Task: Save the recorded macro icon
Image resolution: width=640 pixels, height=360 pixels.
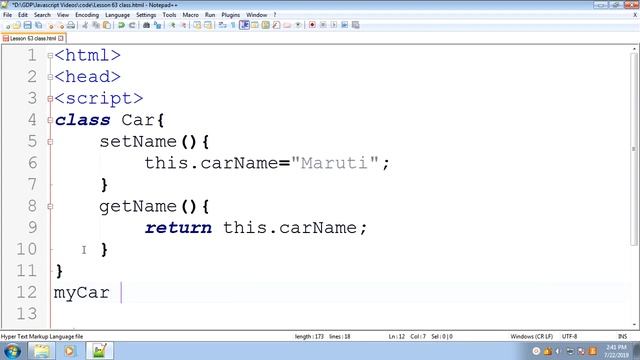Action: (356, 25)
